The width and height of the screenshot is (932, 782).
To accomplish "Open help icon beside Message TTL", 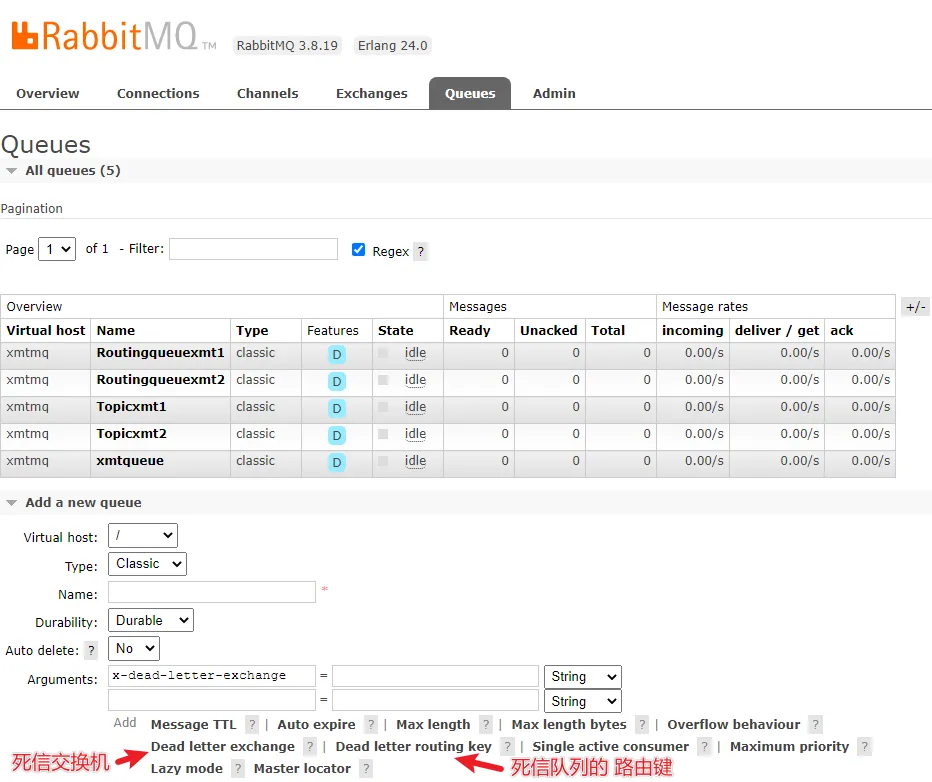I will [252, 724].
